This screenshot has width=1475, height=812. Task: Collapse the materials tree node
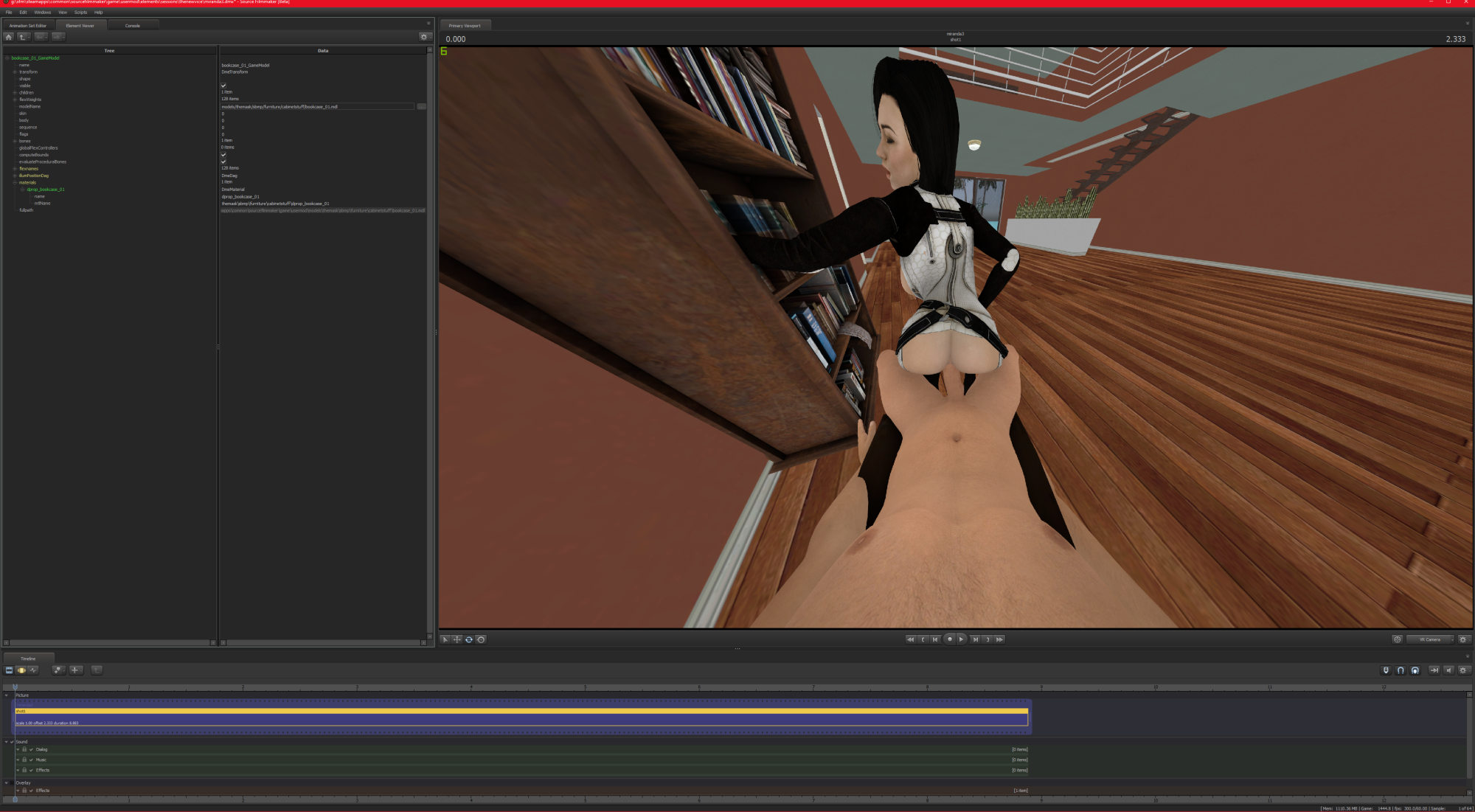(x=15, y=182)
